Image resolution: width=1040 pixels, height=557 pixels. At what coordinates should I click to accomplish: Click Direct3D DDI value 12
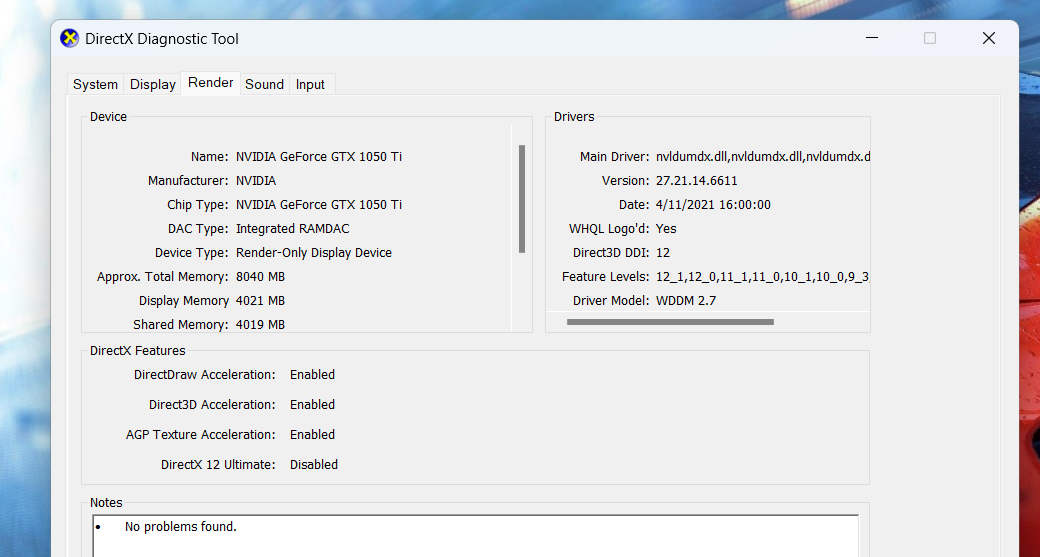tap(663, 253)
